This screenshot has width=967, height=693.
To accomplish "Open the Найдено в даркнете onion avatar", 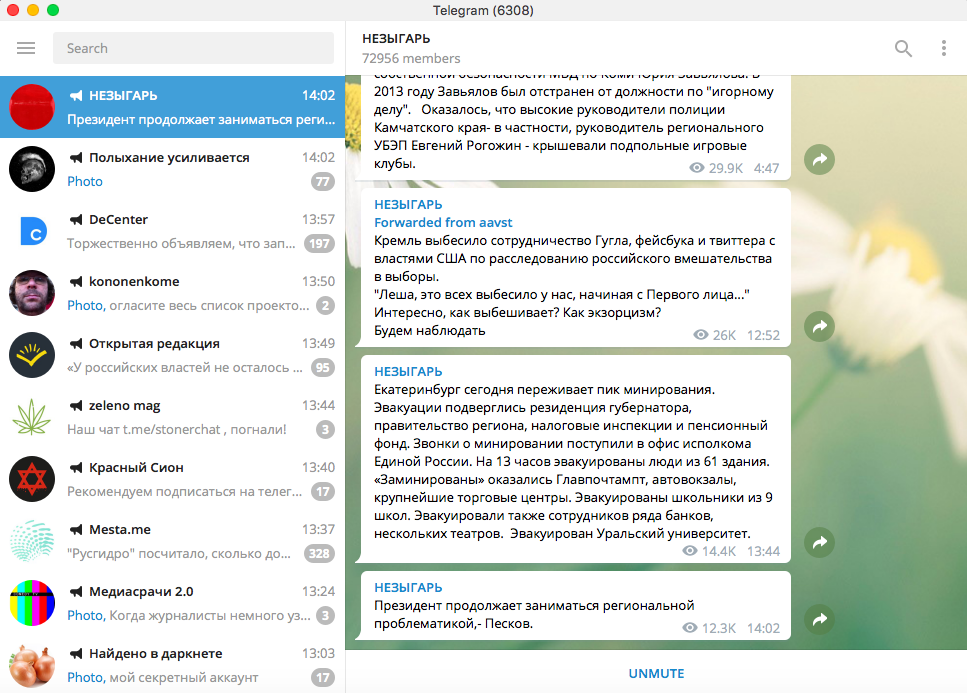I will [32, 665].
